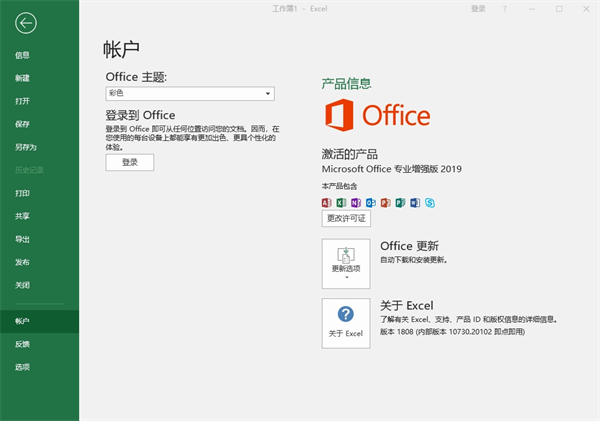Viewport: 600px width, 421px height.
Task: Click the 产品信息 heading
Action: (346, 83)
